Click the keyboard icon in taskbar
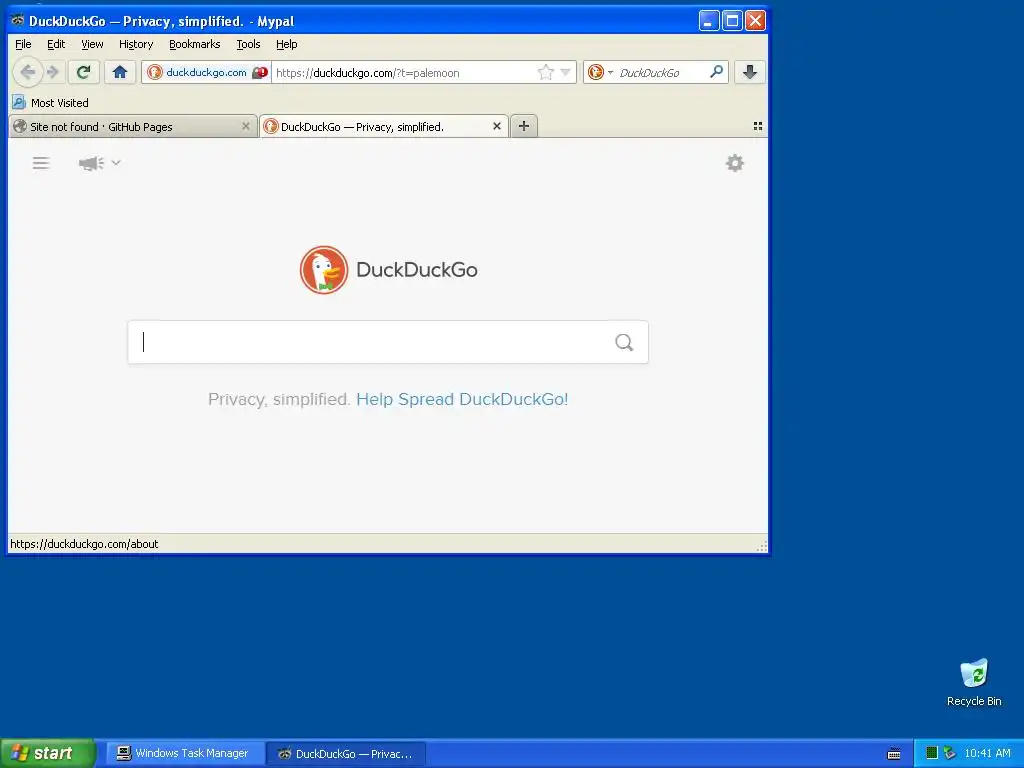 893,754
